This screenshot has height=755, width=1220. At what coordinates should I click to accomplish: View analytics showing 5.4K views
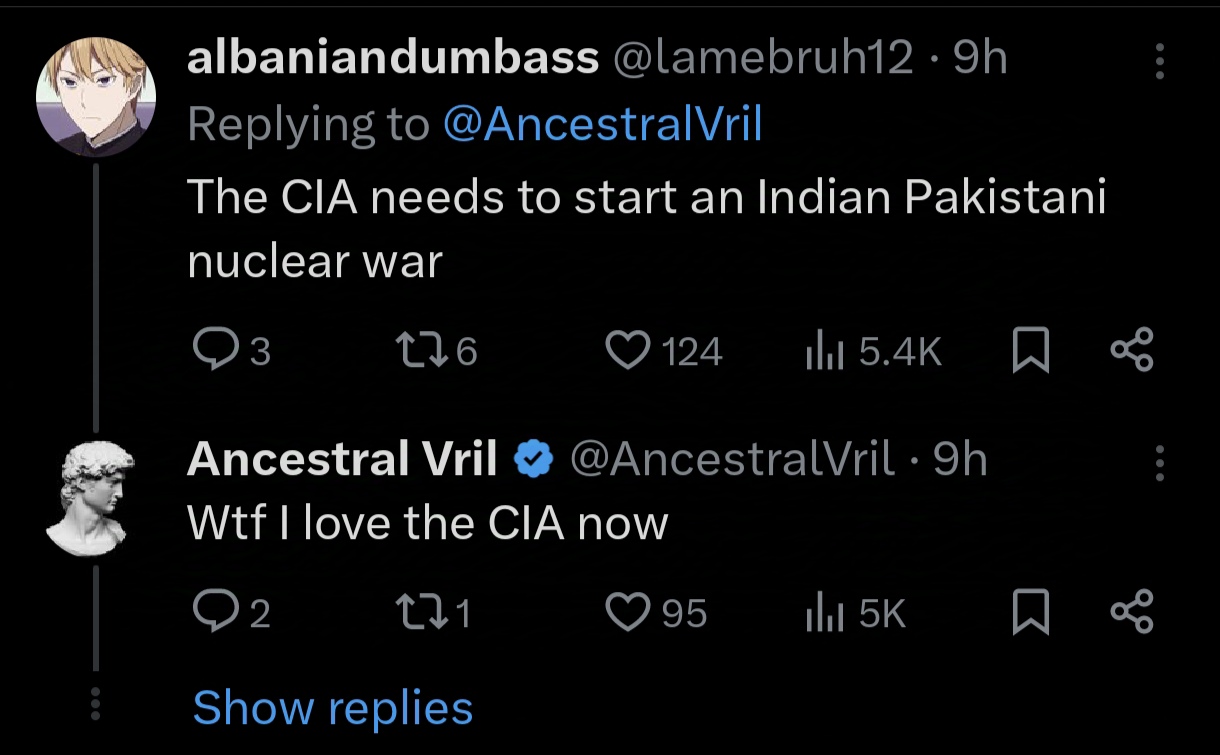point(822,351)
